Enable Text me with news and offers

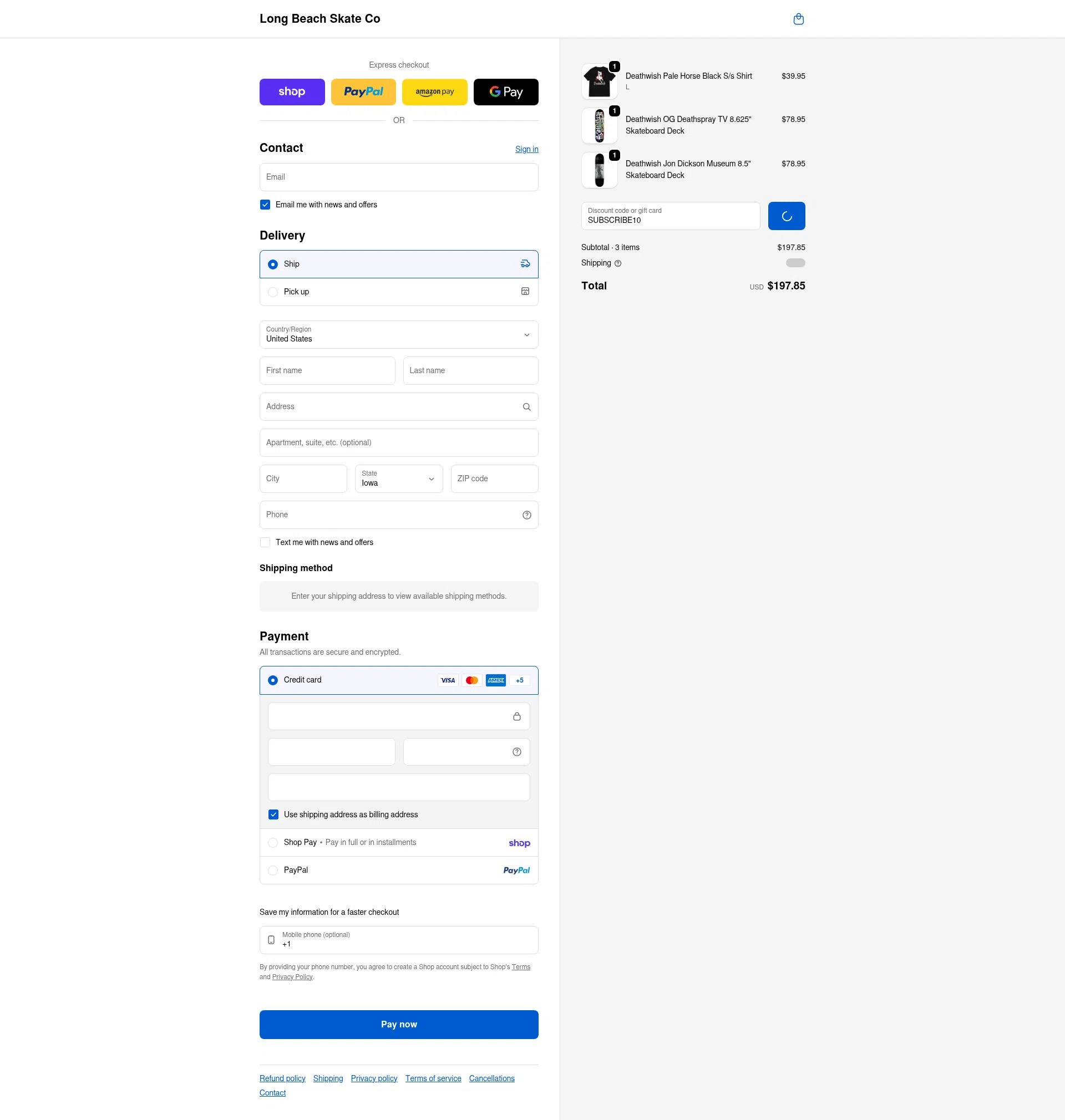tap(265, 542)
